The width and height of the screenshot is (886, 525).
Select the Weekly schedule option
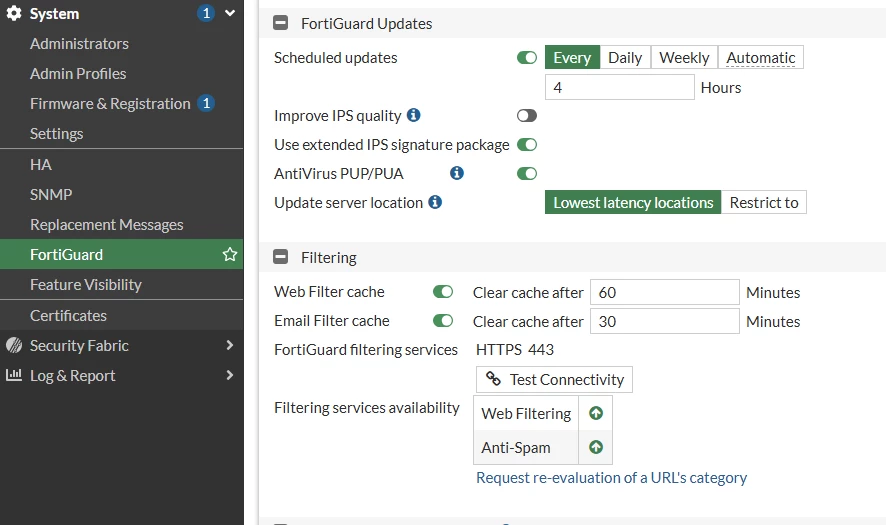coord(684,58)
